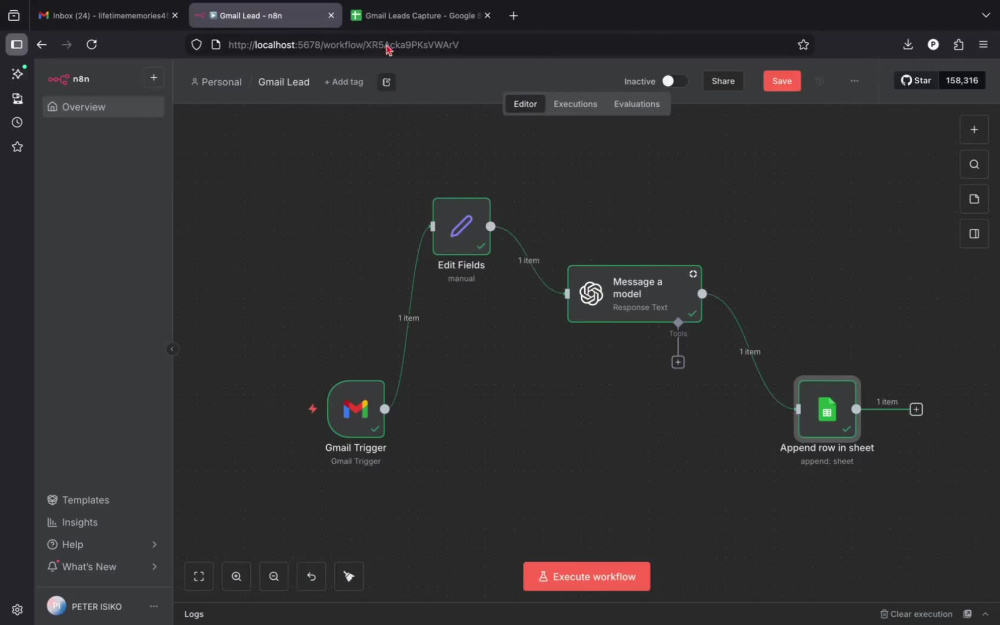Toggle the browser sidebar button
The height and width of the screenshot is (625, 1000).
point(17,45)
